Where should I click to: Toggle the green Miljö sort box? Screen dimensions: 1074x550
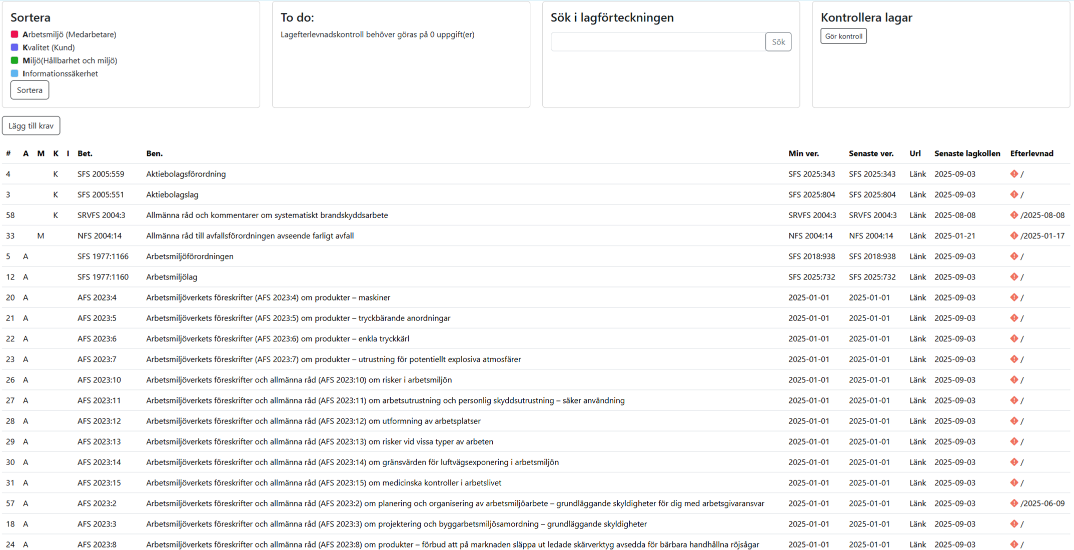point(14,60)
